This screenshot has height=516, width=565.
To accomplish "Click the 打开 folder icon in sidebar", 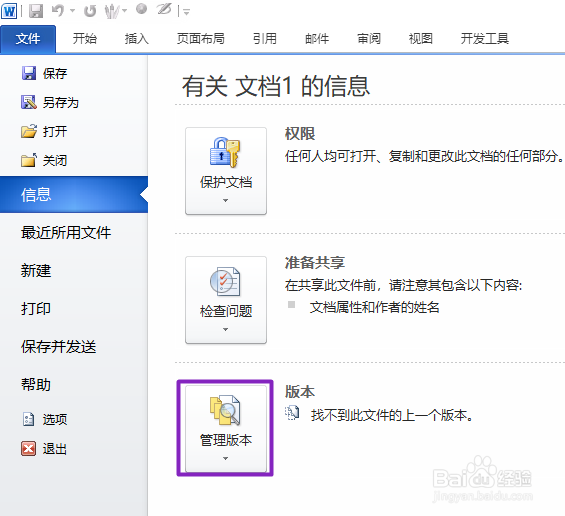I will (x=29, y=131).
